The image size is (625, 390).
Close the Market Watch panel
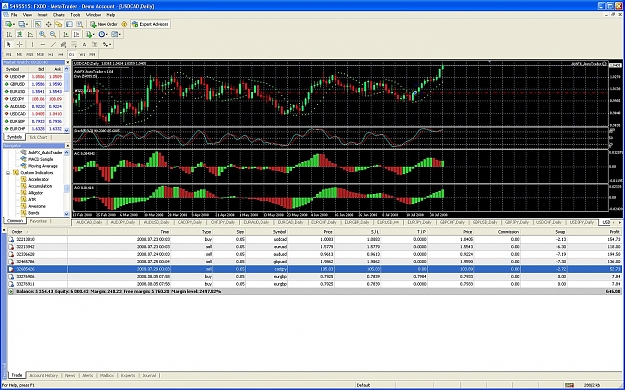click(67, 63)
